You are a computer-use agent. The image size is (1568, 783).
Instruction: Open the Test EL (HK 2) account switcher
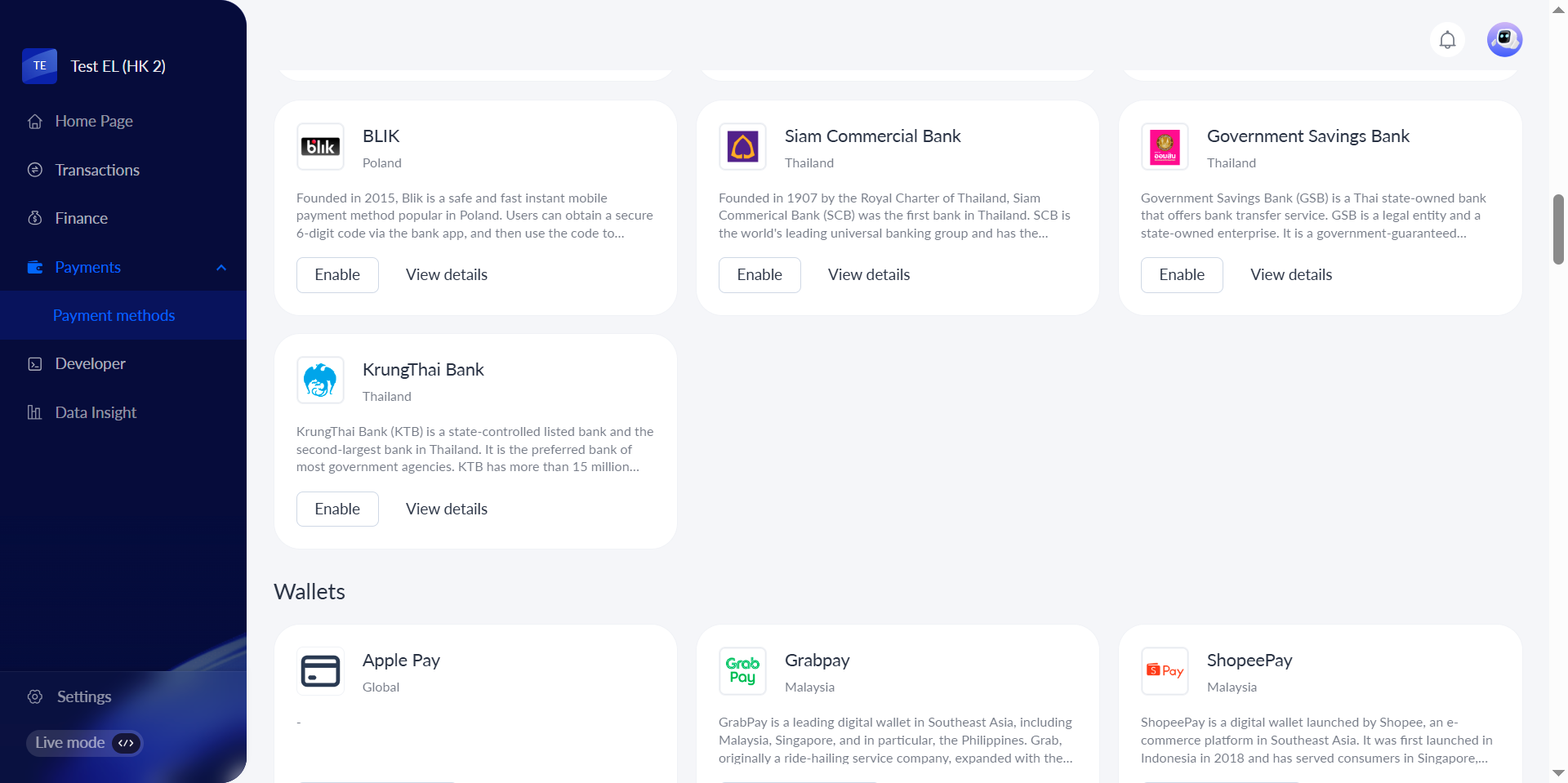click(118, 66)
